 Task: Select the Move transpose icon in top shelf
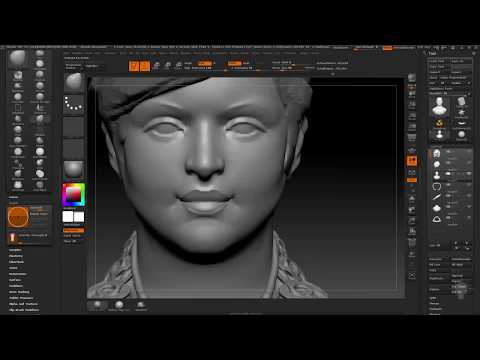156,65
